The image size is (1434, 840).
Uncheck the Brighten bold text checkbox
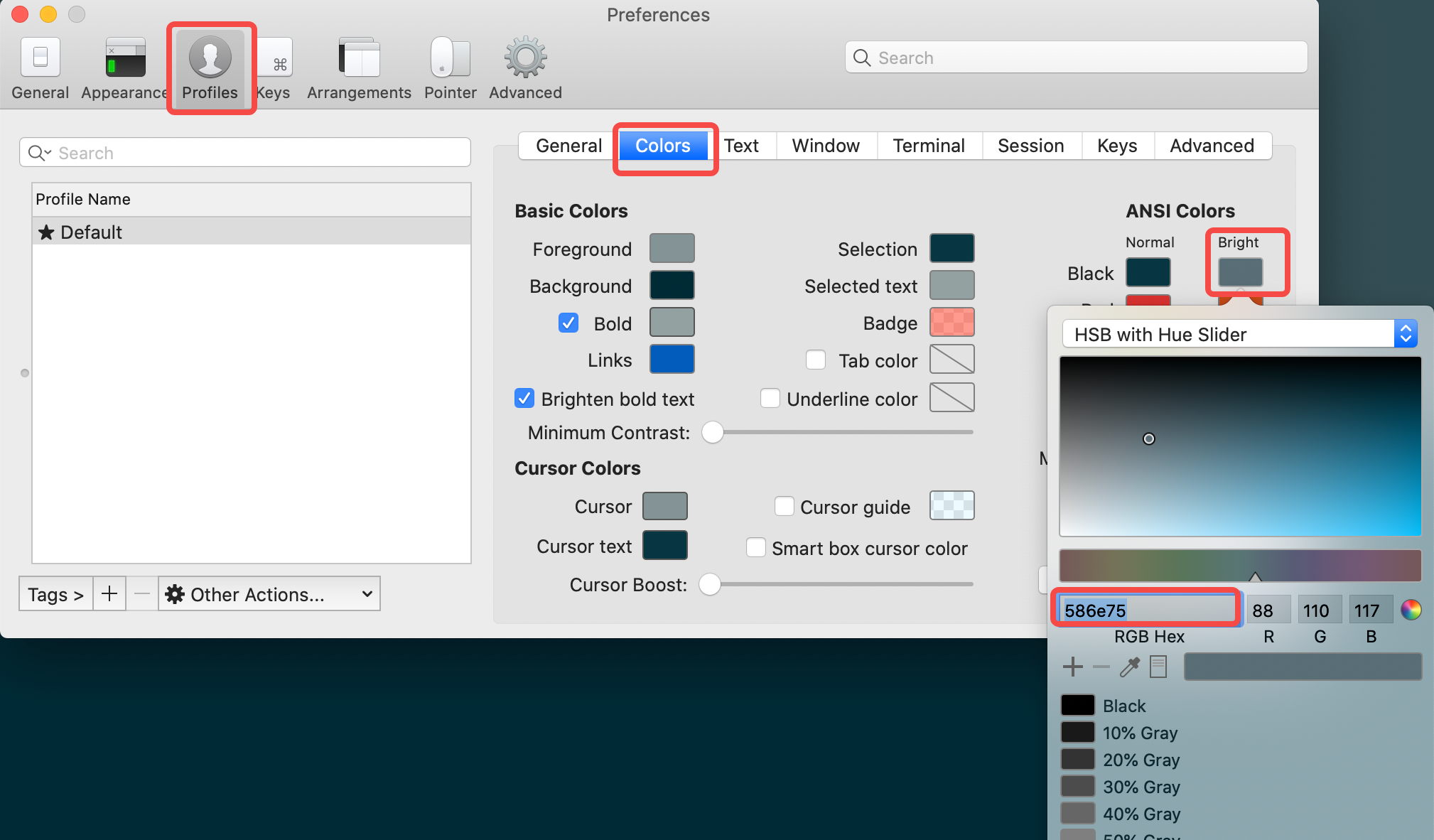(524, 399)
